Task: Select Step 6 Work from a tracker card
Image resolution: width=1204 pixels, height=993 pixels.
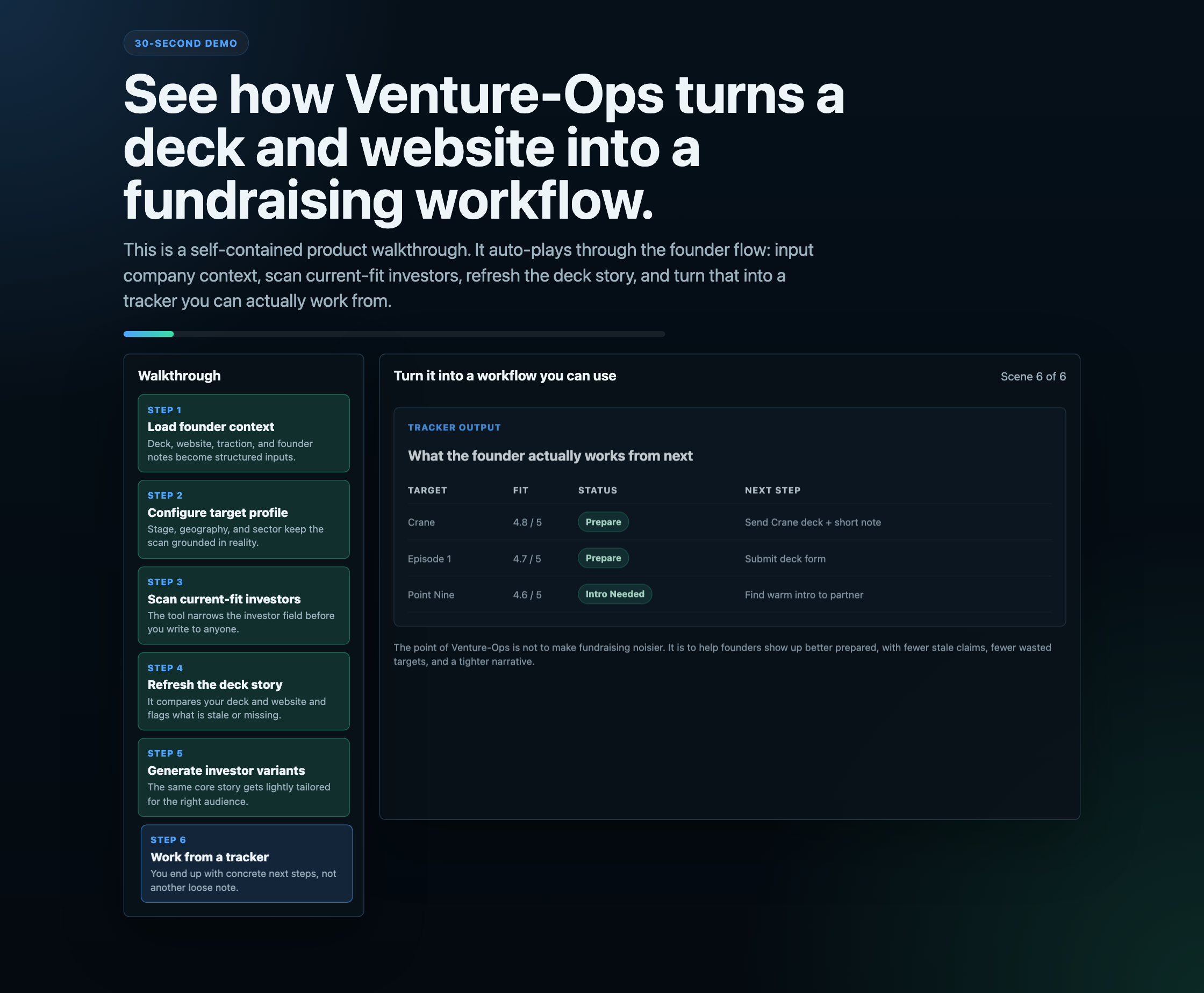Action: [x=247, y=864]
